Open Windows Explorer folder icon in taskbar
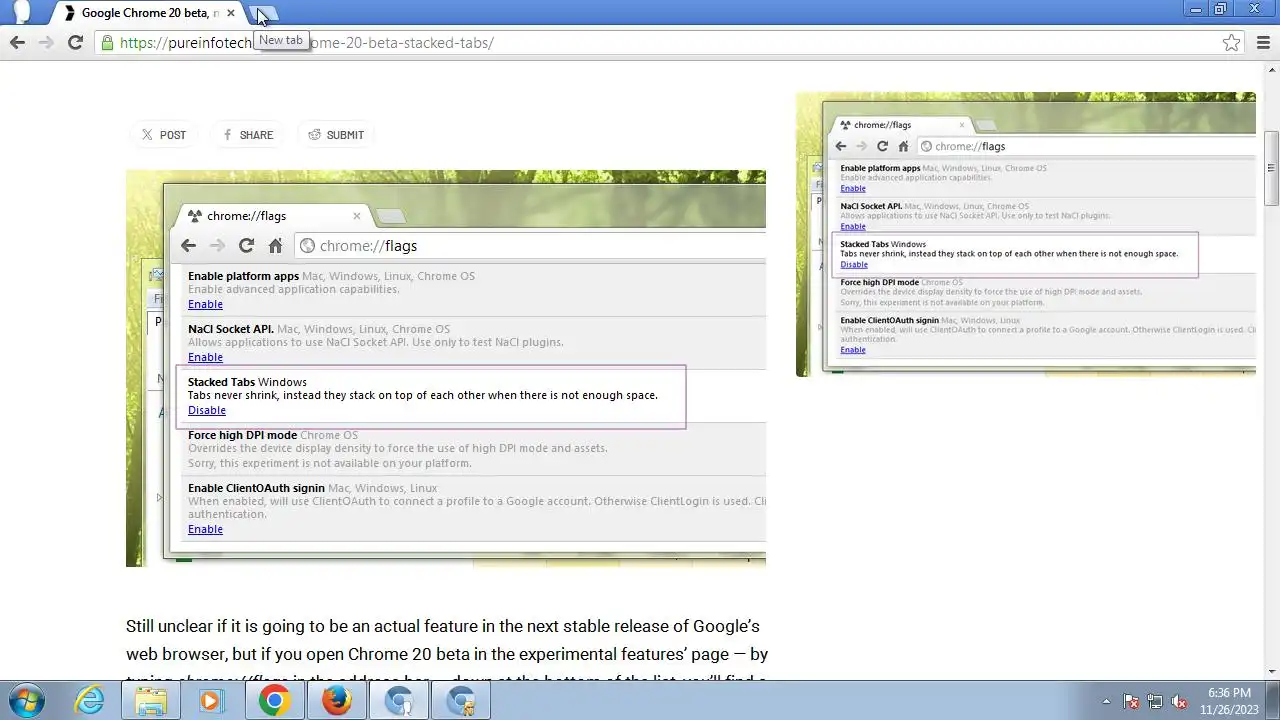 [x=151, y=701]
